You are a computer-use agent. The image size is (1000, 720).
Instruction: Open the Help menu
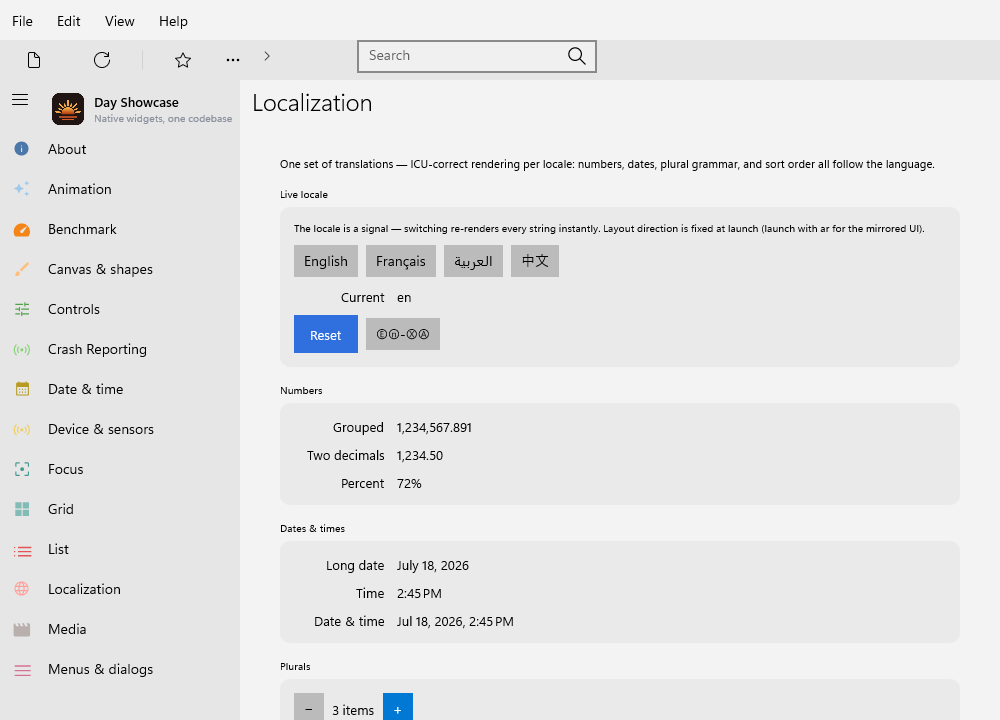click(173, 21)
